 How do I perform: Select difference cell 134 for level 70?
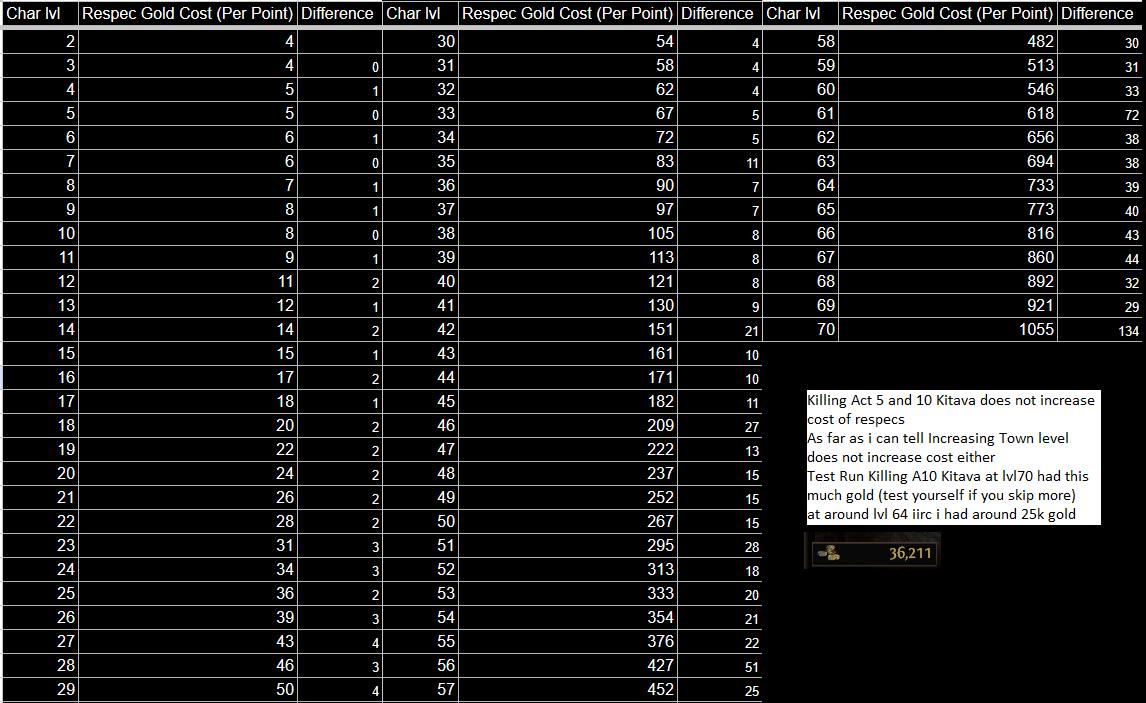[x=1101, y=330]
